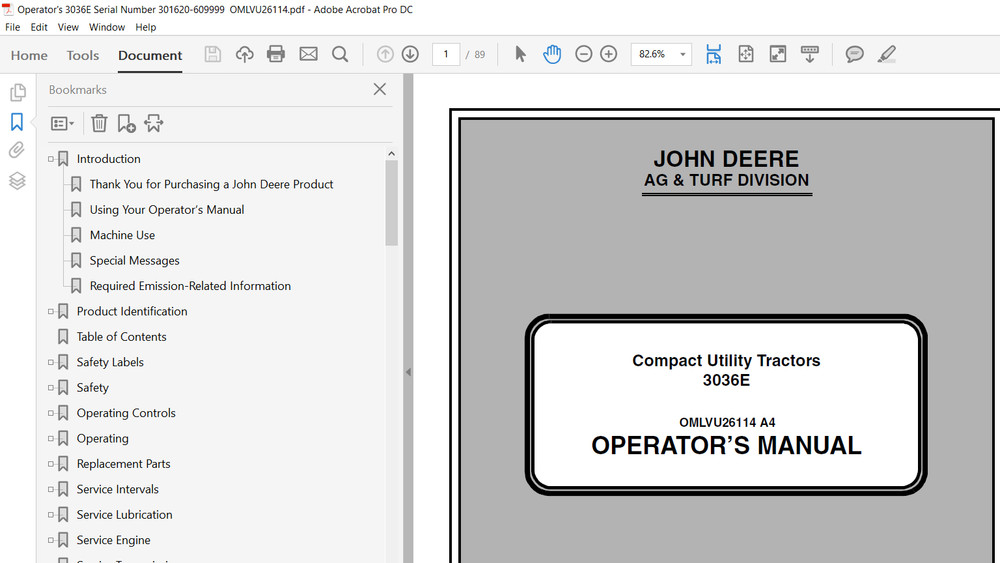
Task: Delete selected bookmark trash icon
Action: pyautogui.click(x=99, y=123)
